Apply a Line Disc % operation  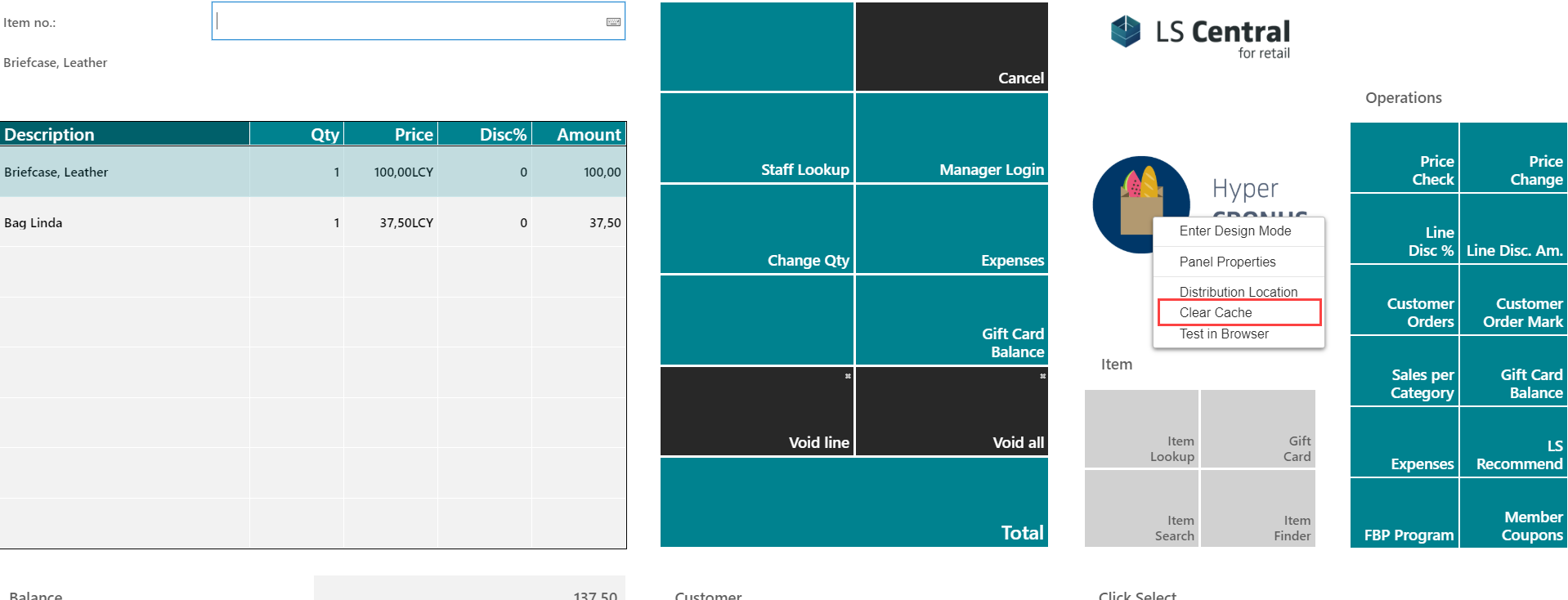click(x=1404, y=229)
